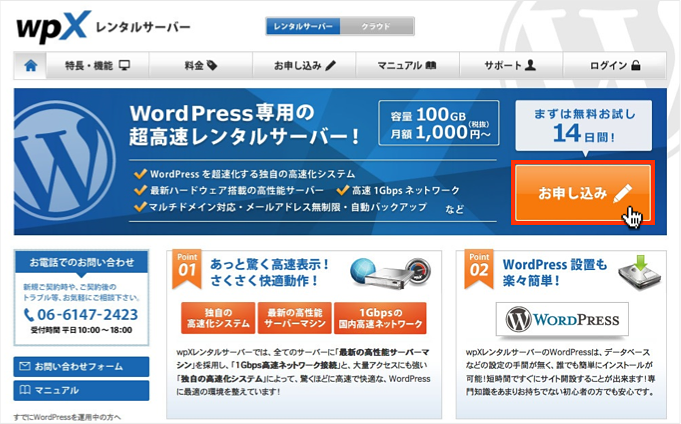Image resolution: width=681 pixels, height=424 pixels.
Task: Click the person icon beside サポート
Action: coord(530,65)
